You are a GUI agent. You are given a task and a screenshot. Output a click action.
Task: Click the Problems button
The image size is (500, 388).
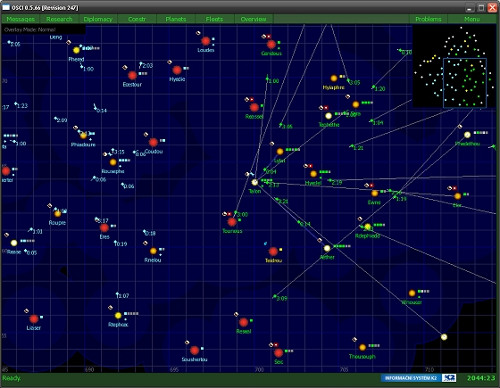[x=428, y=19]
